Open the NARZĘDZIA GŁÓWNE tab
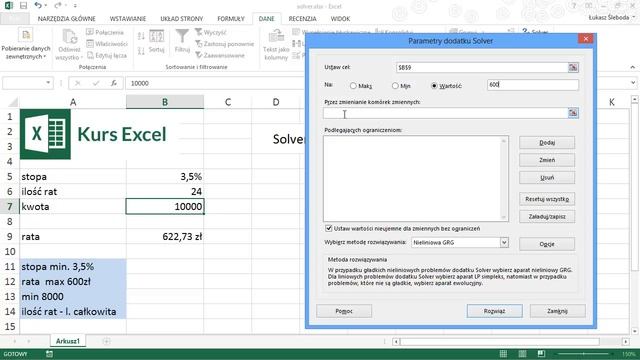This screenshot has width=640, height=360. (67, 19)
